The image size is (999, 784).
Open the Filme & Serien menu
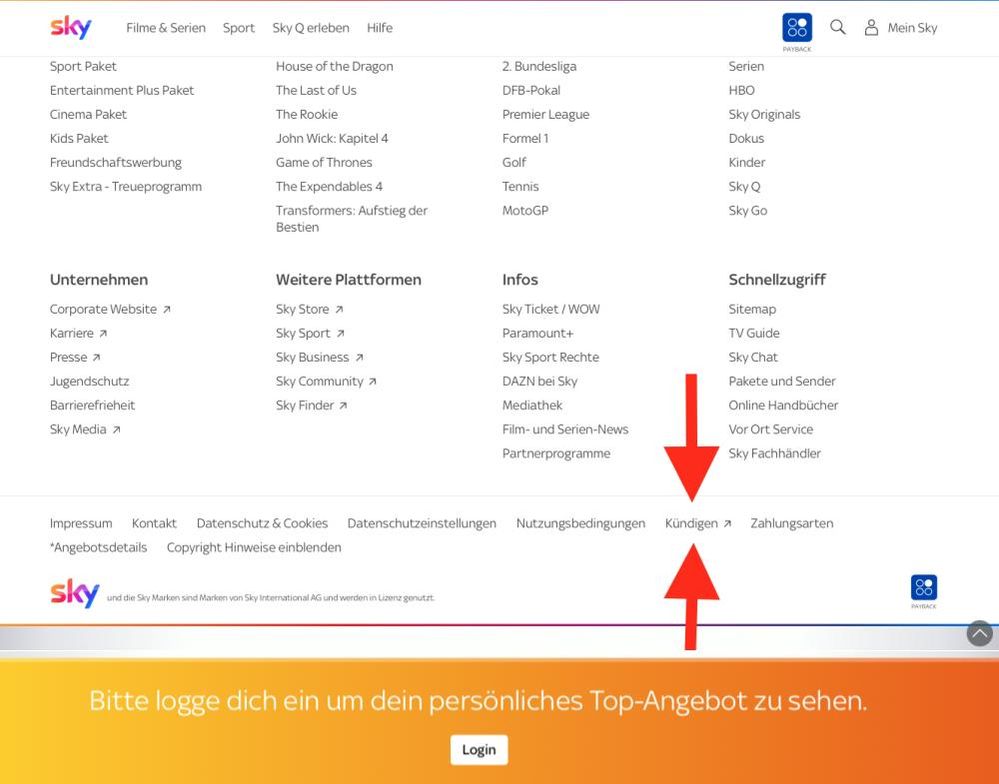click(x=166, y=28)
